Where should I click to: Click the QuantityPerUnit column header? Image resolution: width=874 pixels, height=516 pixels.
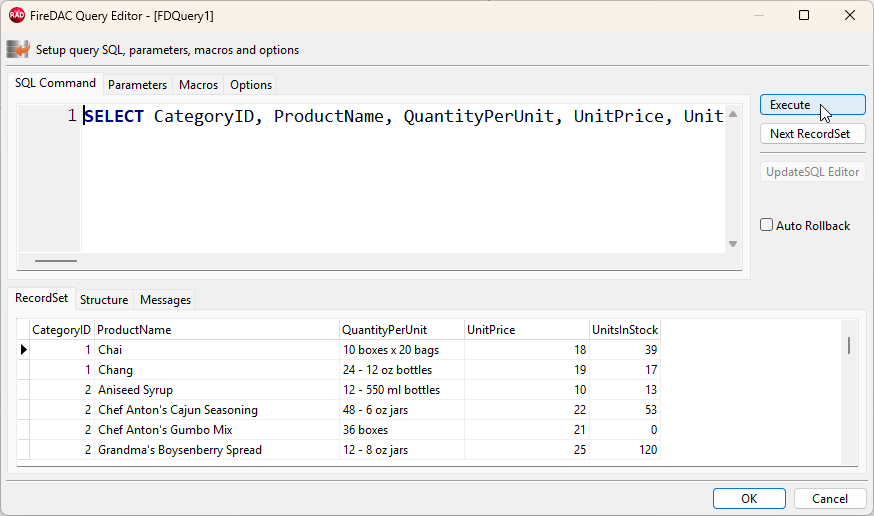click(x=402, y=330)
